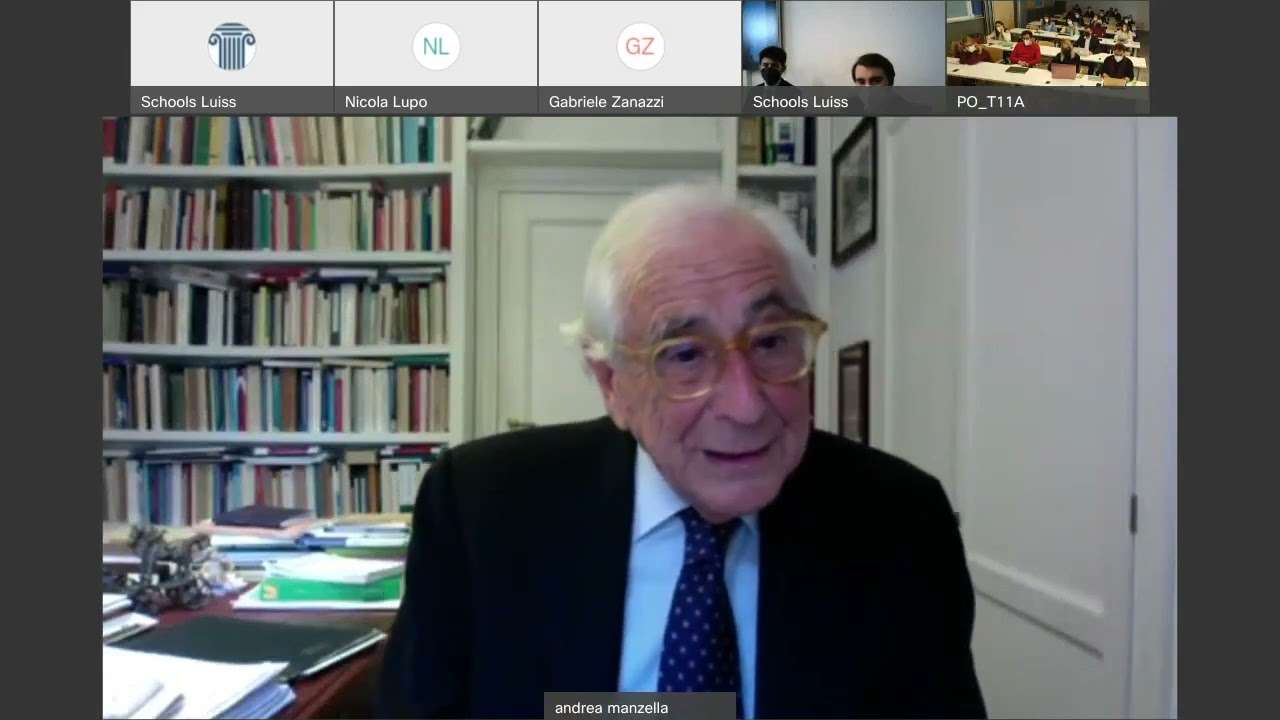This screenshot has width=1280, height=720.
Task: Click the Nicola Lupo name label
Action: point(386,101)
